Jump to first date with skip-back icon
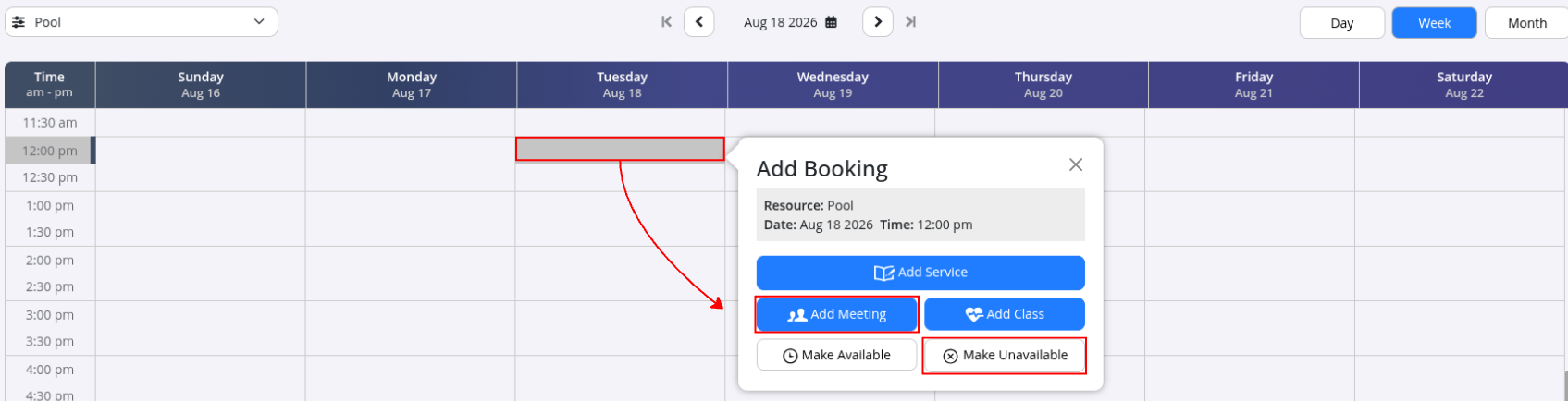1568x401 pixels. pos(666,22)
